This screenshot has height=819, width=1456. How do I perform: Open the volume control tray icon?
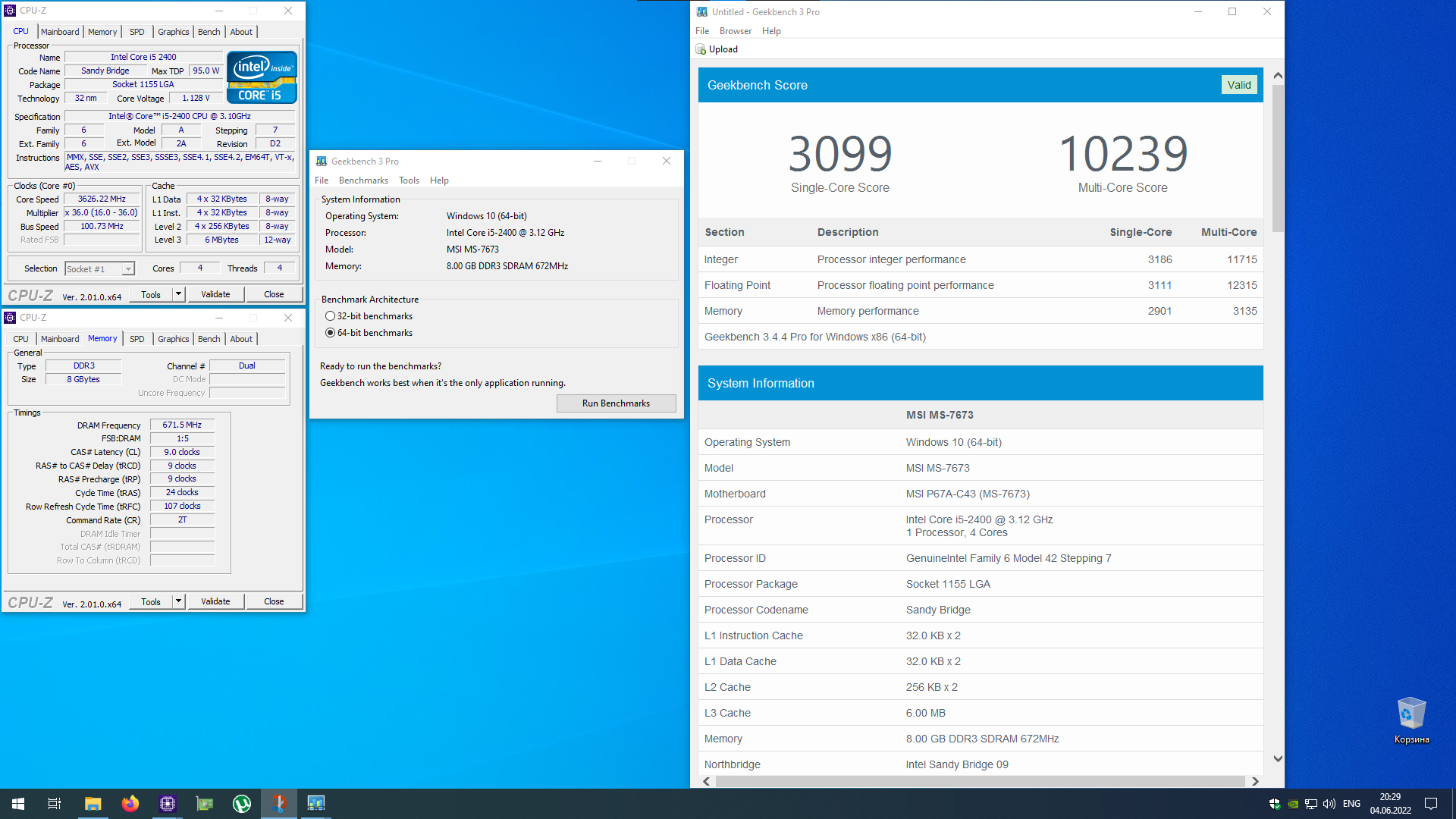[x=1329, y=804]
